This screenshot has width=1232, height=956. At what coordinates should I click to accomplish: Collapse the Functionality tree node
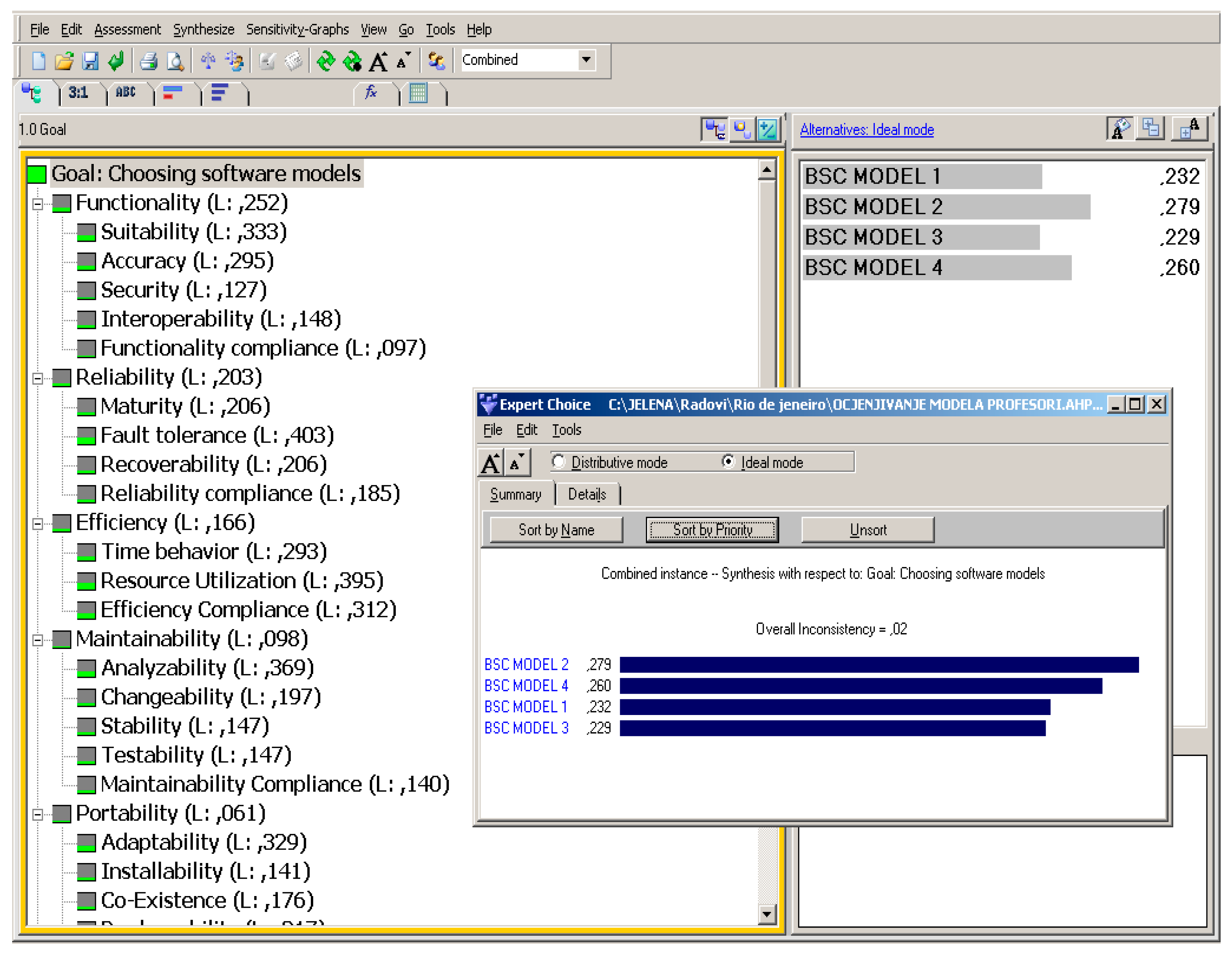pyautogui.click(x=38, y=203)
